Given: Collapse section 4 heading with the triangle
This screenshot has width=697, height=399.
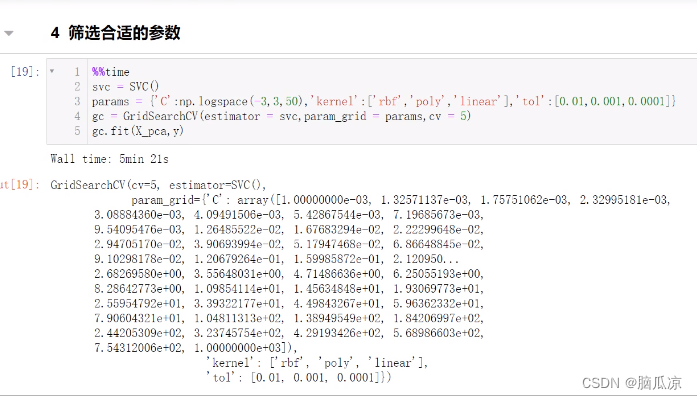Looking at the screenshot, I should (8, 33).
